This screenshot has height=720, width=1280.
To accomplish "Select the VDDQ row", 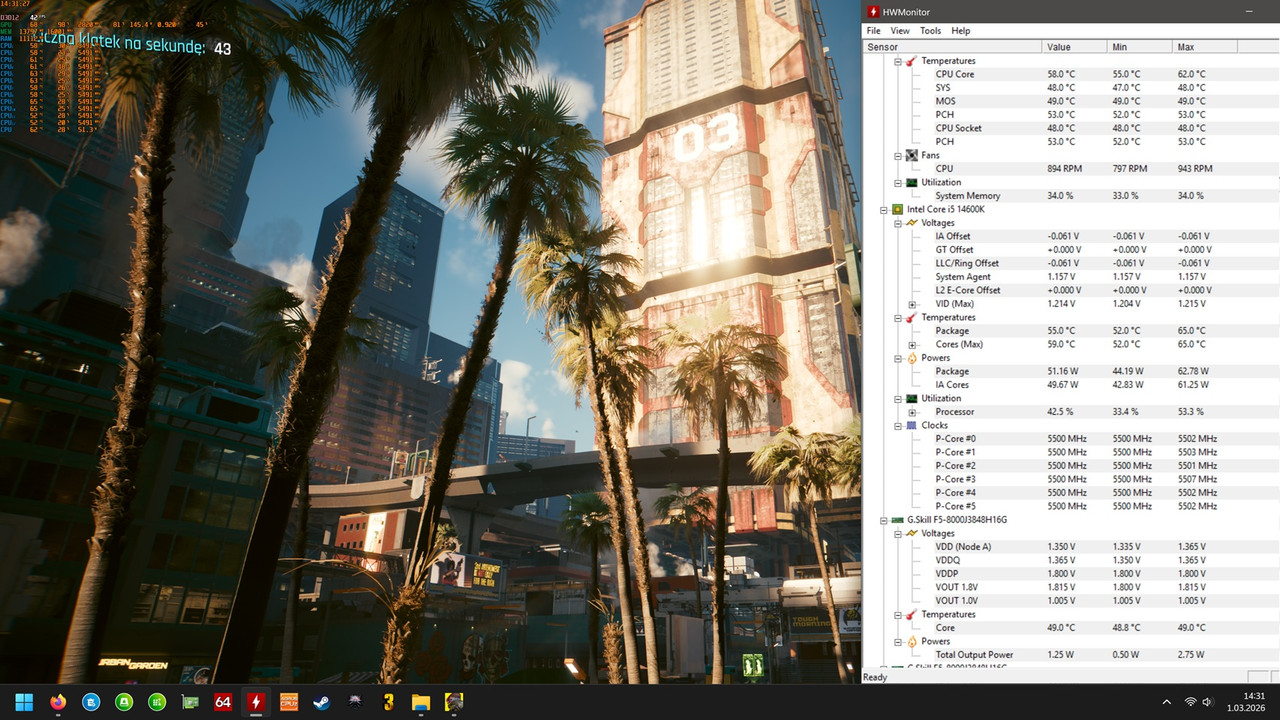I will pyautogui.click(x=1069, y=560).
